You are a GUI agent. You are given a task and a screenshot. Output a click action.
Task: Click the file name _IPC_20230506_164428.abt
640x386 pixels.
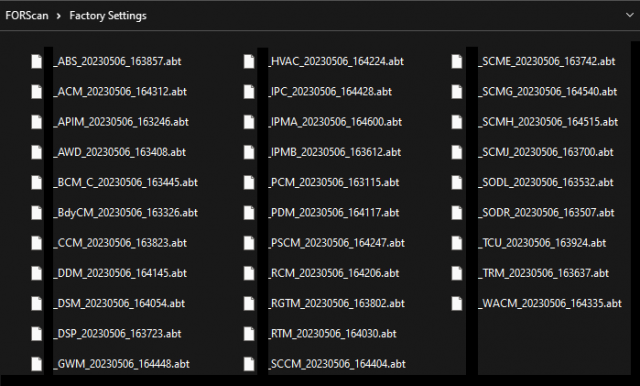click(x=330, y=91)
